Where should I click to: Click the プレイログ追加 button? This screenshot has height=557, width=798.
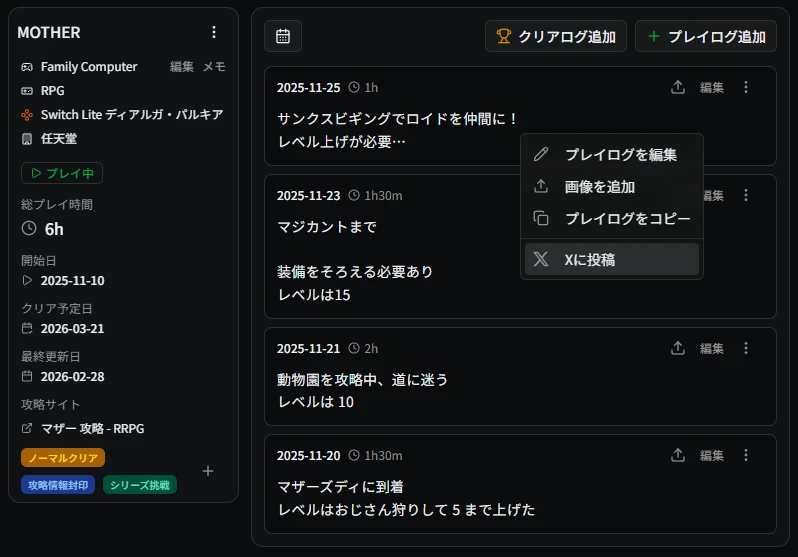coord(706,36)
